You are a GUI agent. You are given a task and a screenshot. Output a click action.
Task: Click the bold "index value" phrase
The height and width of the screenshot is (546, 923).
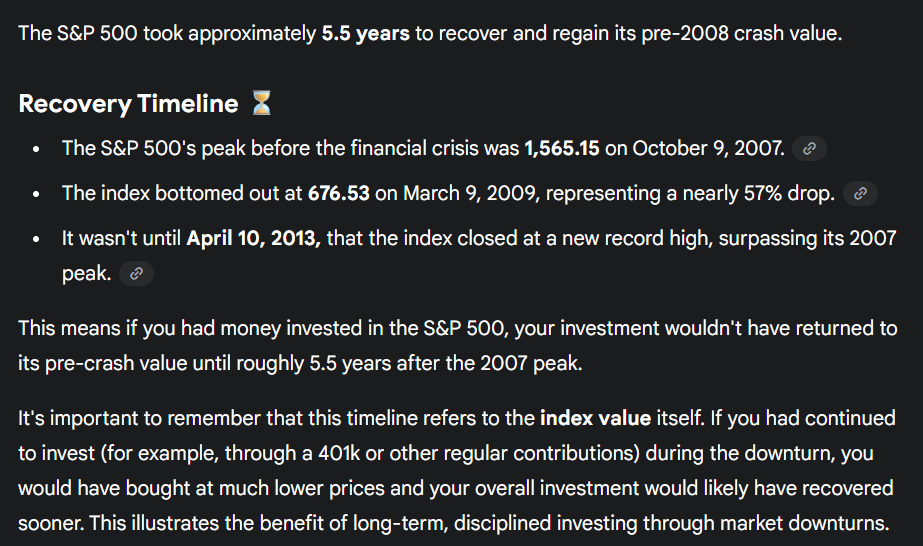595,419
